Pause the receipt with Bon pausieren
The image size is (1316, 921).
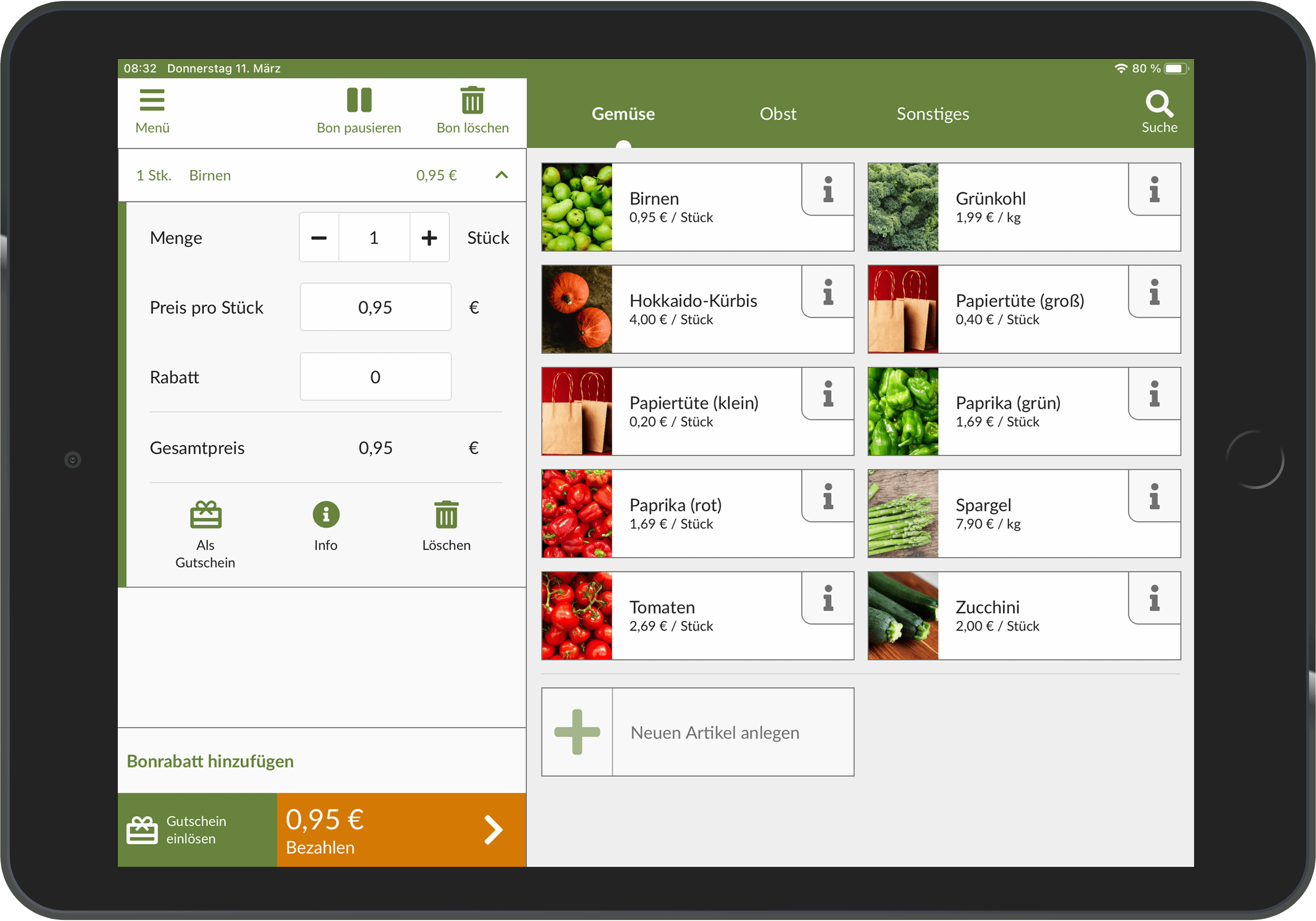click(359, 111)
